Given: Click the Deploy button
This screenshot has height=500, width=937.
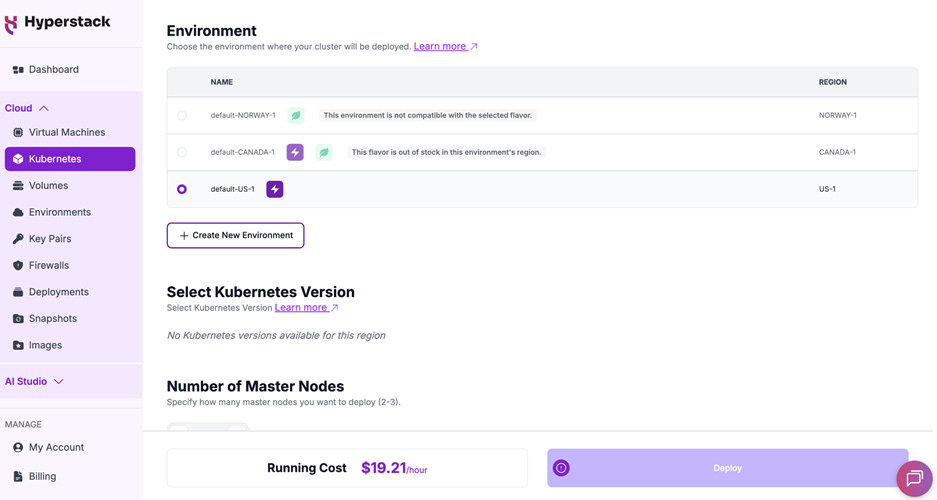Looking at the screenshot, I should 727,468.
